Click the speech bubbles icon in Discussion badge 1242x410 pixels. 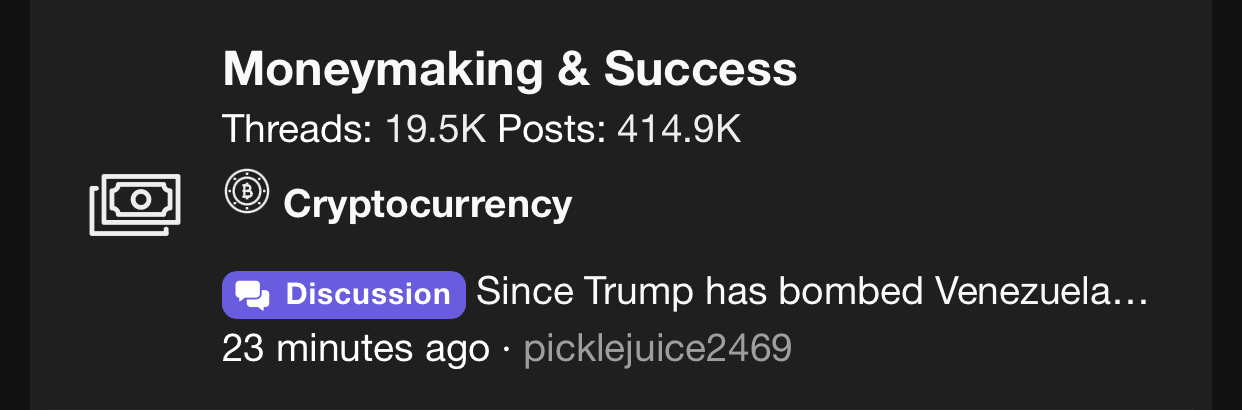pyautogui.click(x=254, y=294)
